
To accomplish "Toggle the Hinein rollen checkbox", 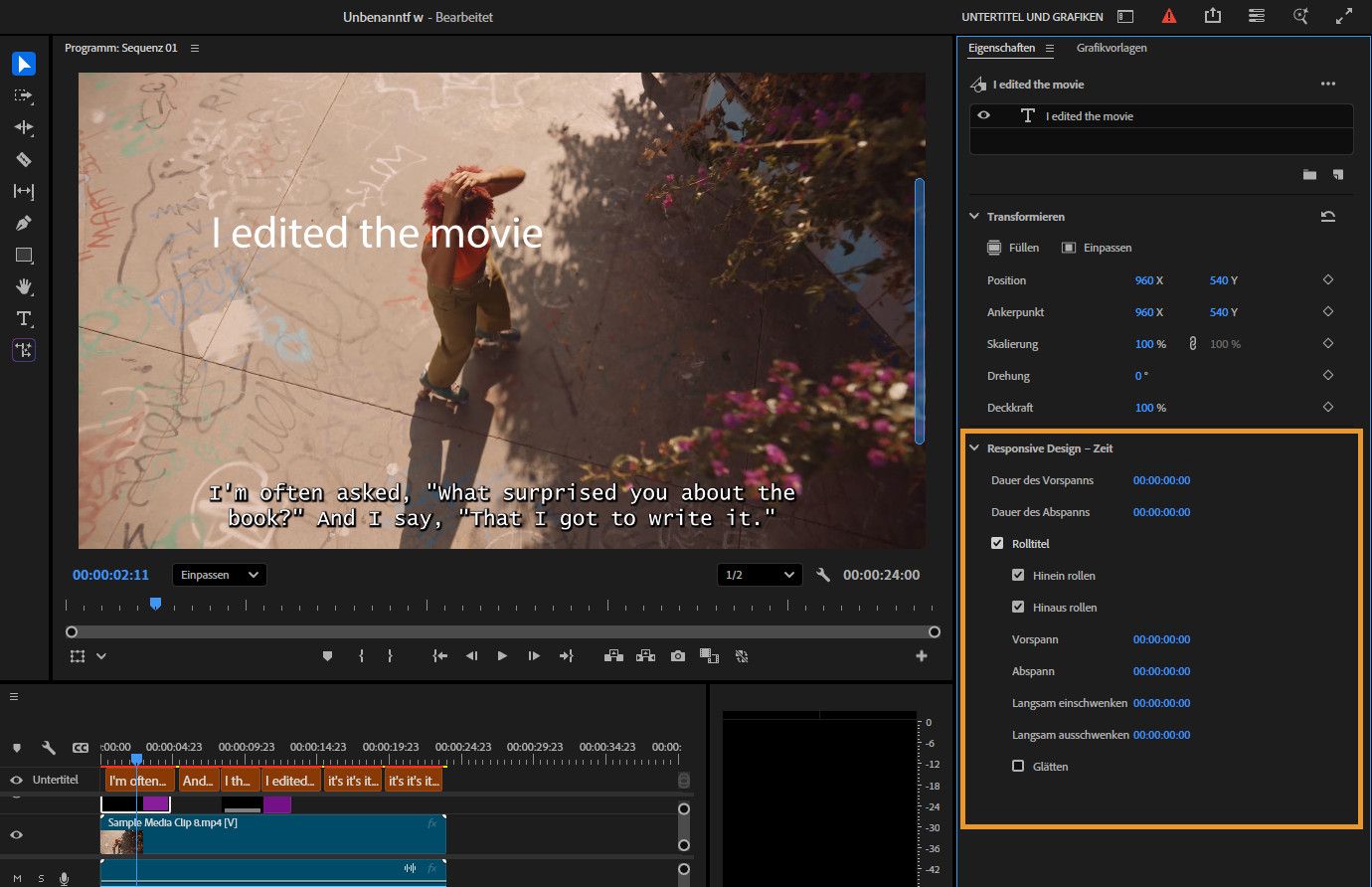I will [x=1018, y=576].
